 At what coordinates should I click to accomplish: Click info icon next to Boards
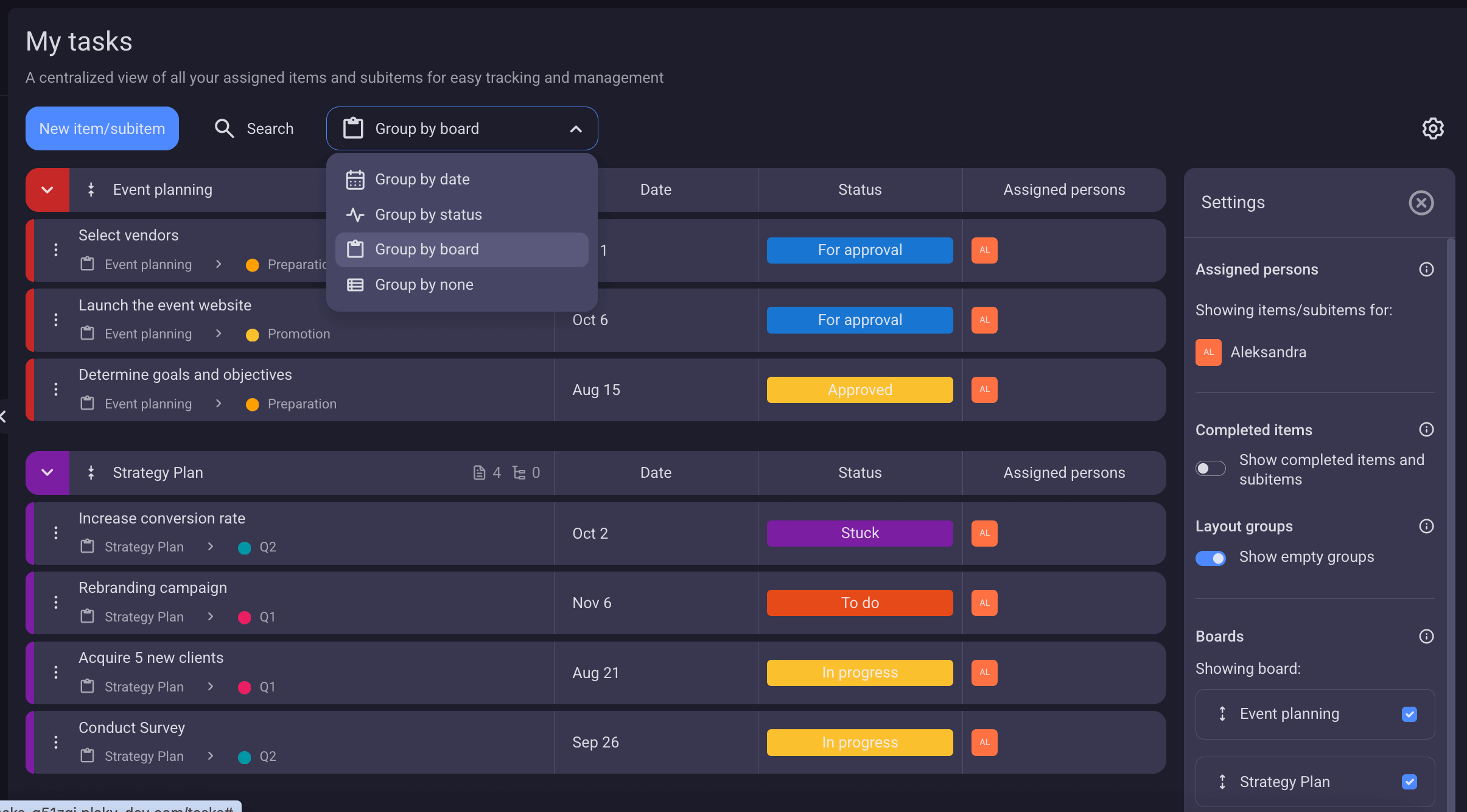pos(1426,636)
